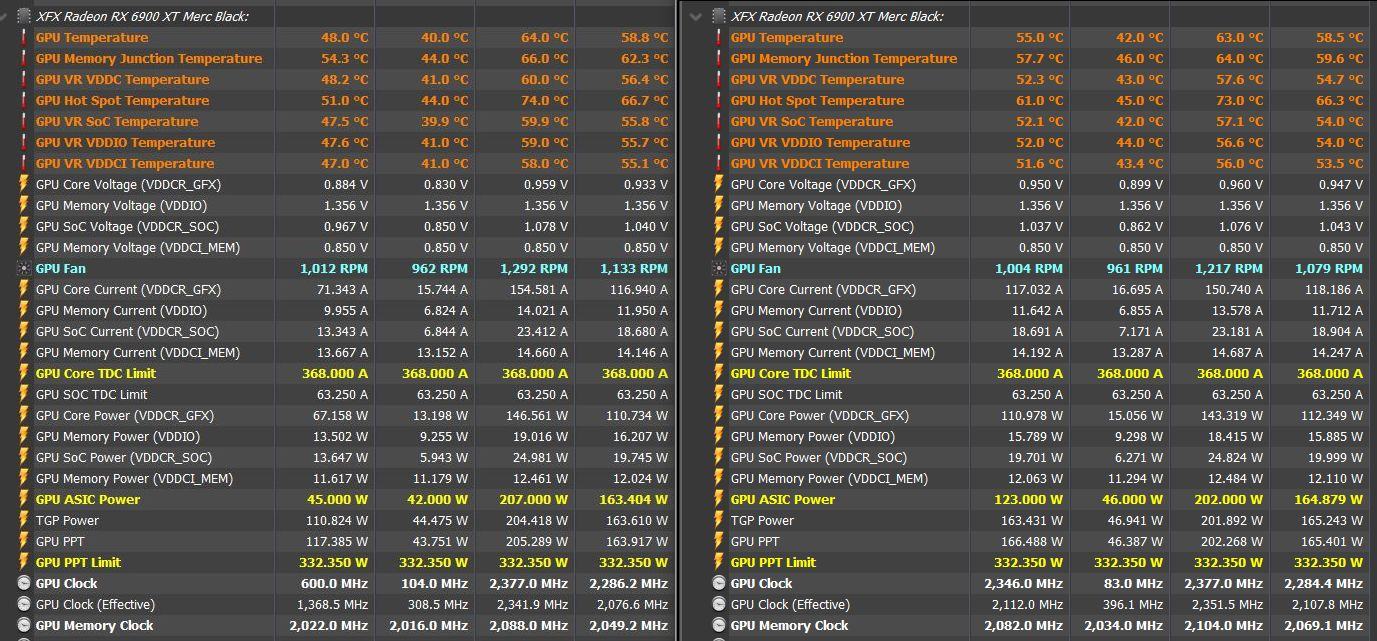Image resolution: width=1377 pixels, height=641 pixels.
Task: Collapse the left panel's XFX Radeon sensor group
Action: pyautogui.click(x=5, y=16)
